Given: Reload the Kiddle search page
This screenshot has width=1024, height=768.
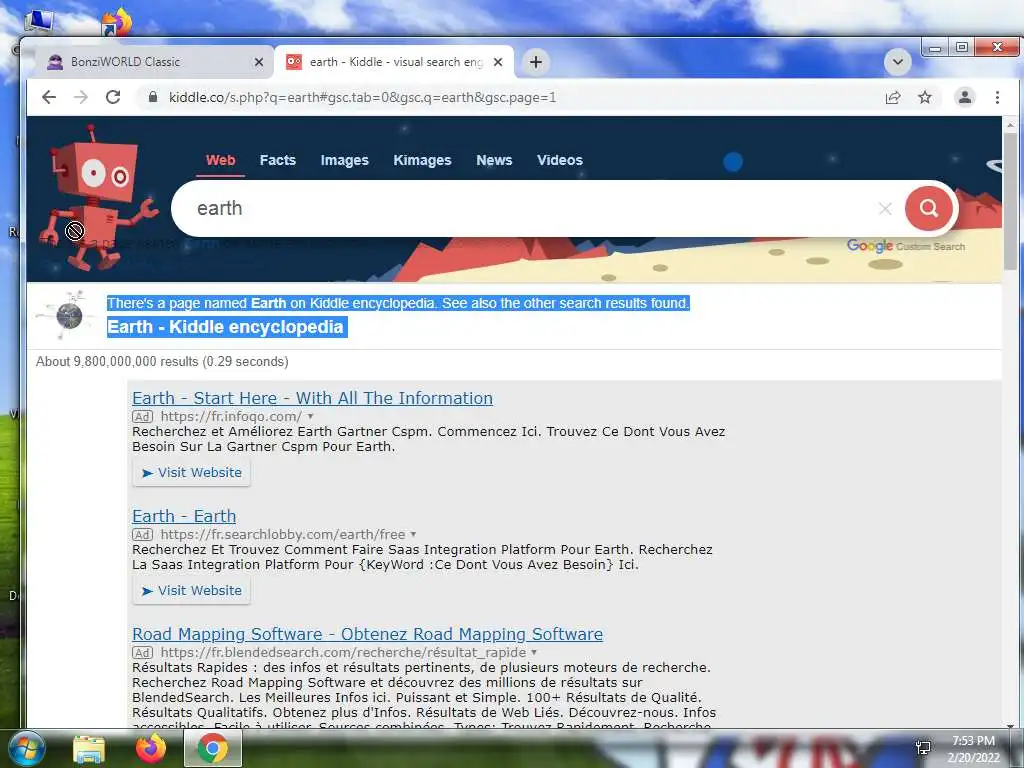Looking at the screenshot, I should [x=113, y=97].
